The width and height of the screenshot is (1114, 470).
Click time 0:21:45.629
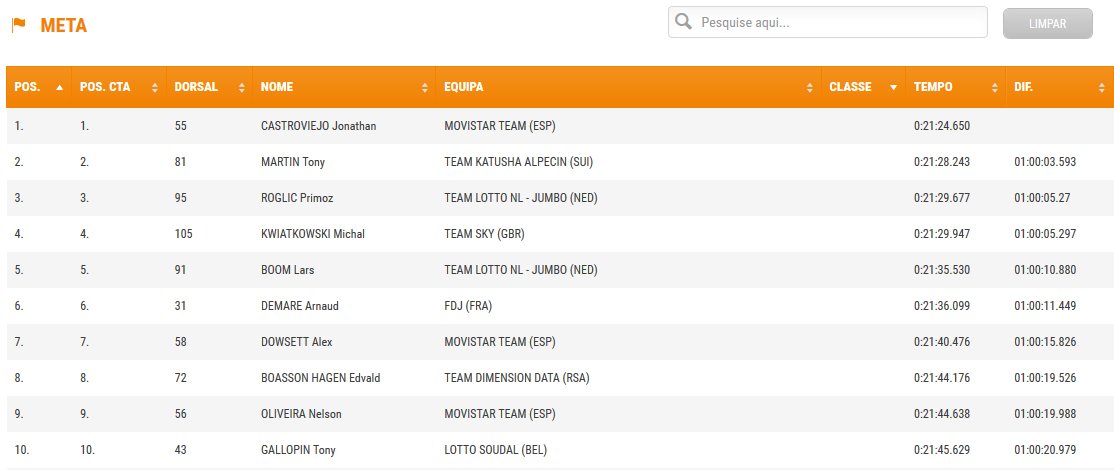[x=942, y=450]
